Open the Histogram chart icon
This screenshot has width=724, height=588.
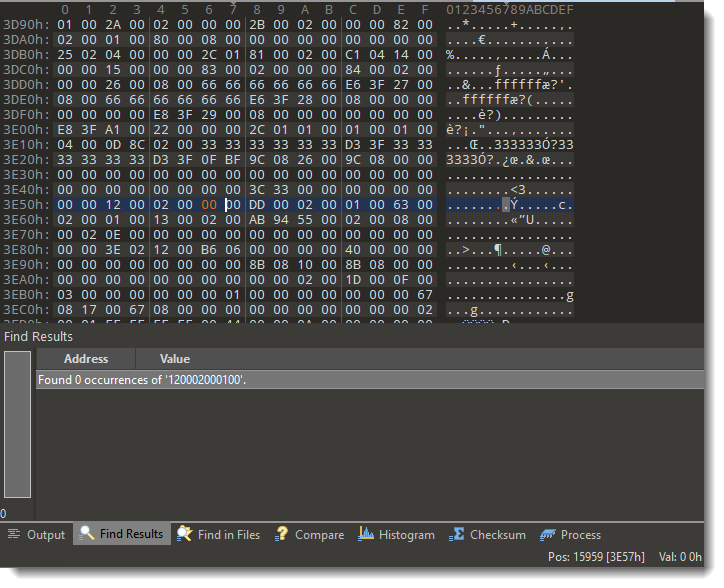(x=366, y=534)
